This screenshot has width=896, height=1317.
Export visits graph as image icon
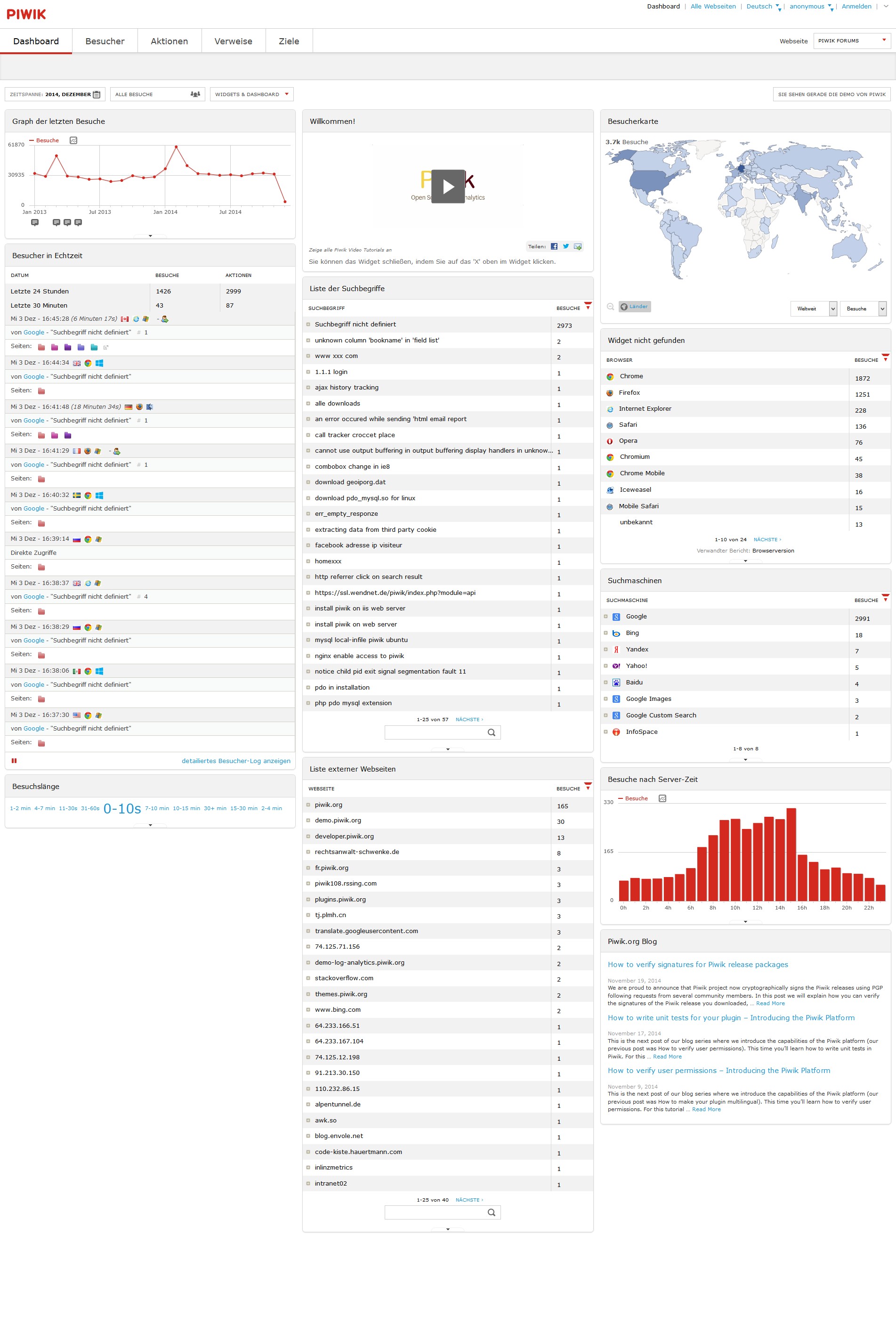(x=73, y=140)
